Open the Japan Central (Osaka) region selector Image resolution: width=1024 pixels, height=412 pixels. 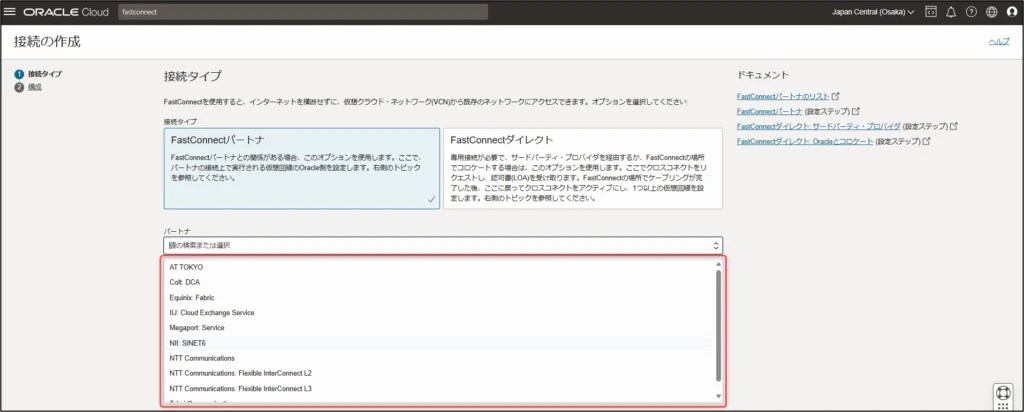point(873,12)
